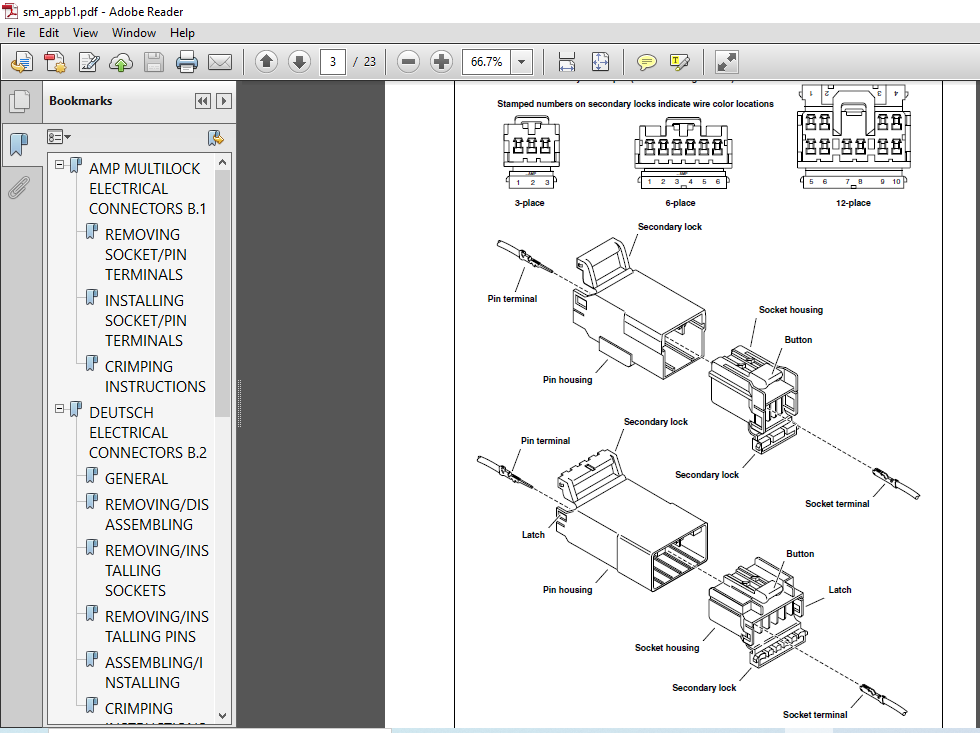The width and height of the screenshot is (980, 733).
Task: Click the Zoom in plus button
Action: (441, 62)
